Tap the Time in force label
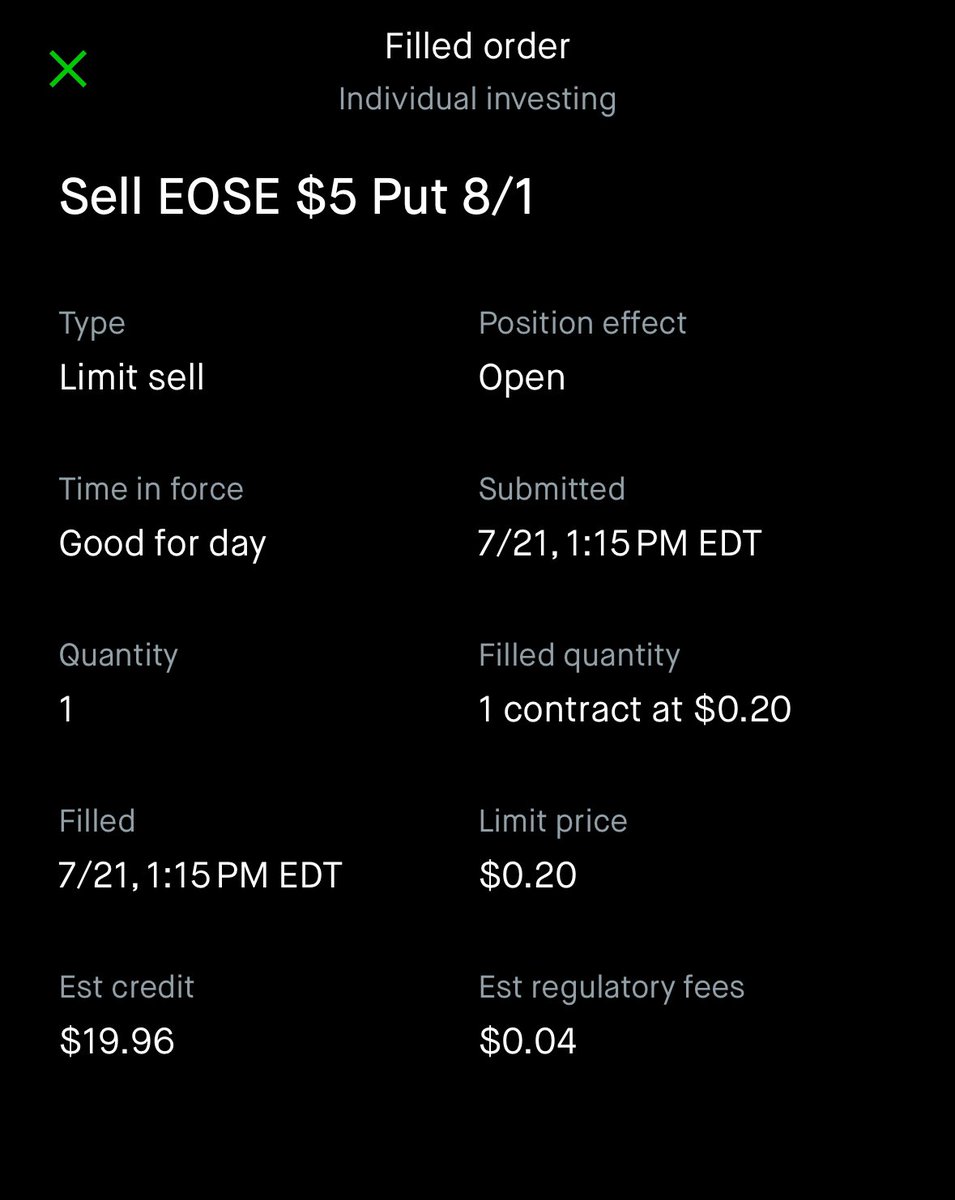This screenshot has width=955, height=1200. [x=151, y=489]
